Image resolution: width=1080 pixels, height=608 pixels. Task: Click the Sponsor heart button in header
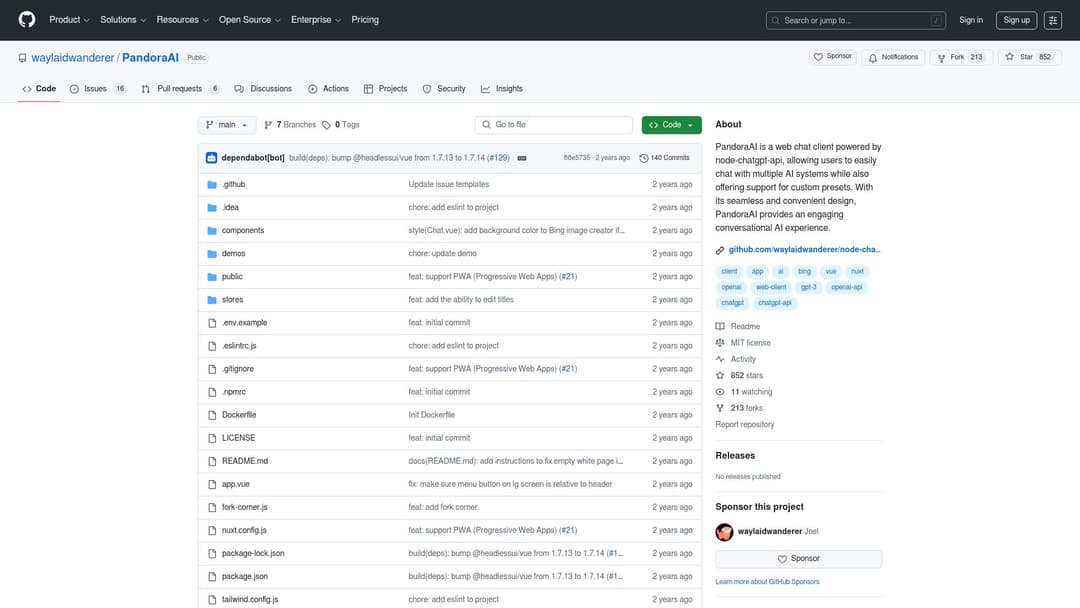[x=833, y=57]
